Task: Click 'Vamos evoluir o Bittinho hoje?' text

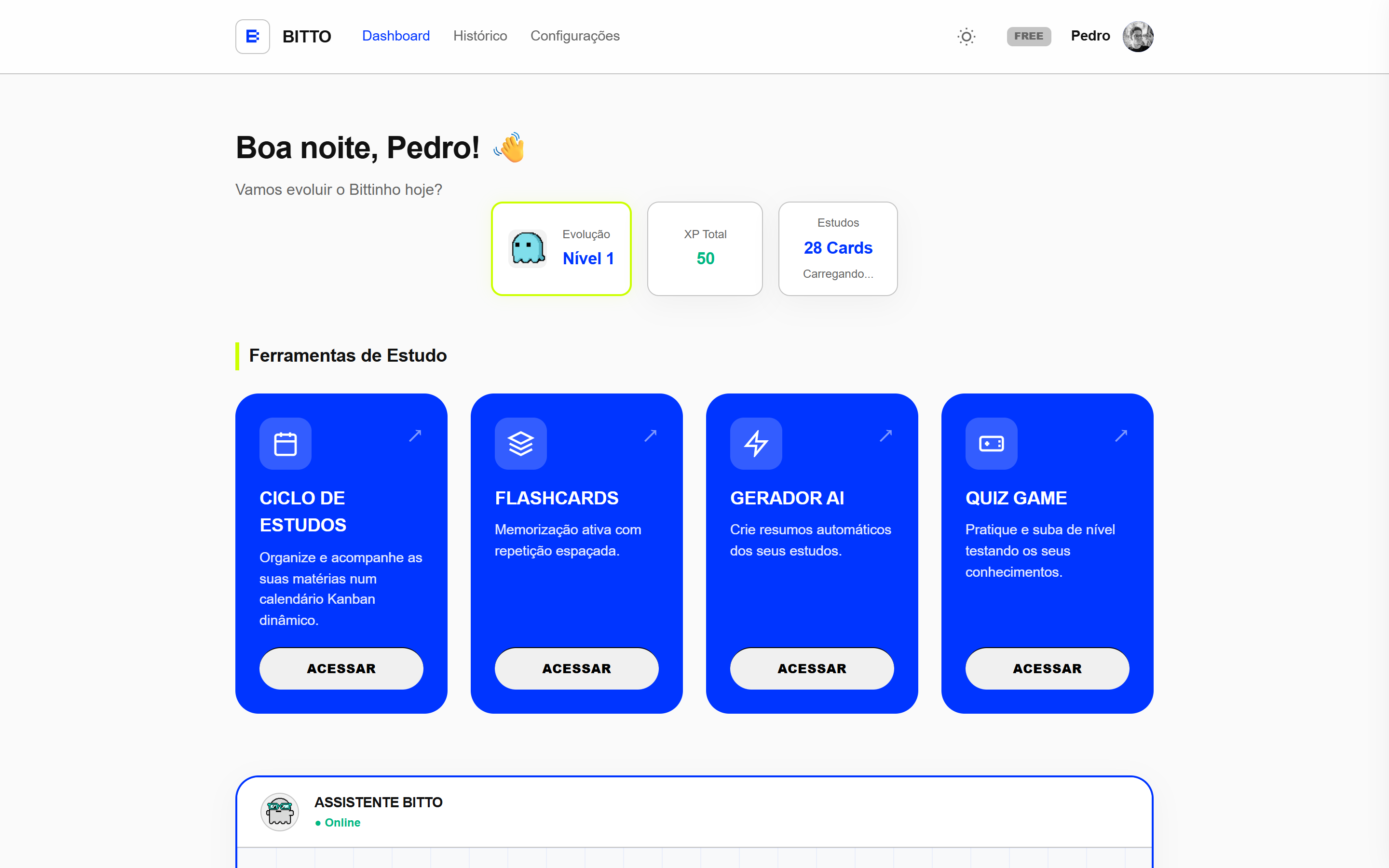Action: tap(339, 190)
